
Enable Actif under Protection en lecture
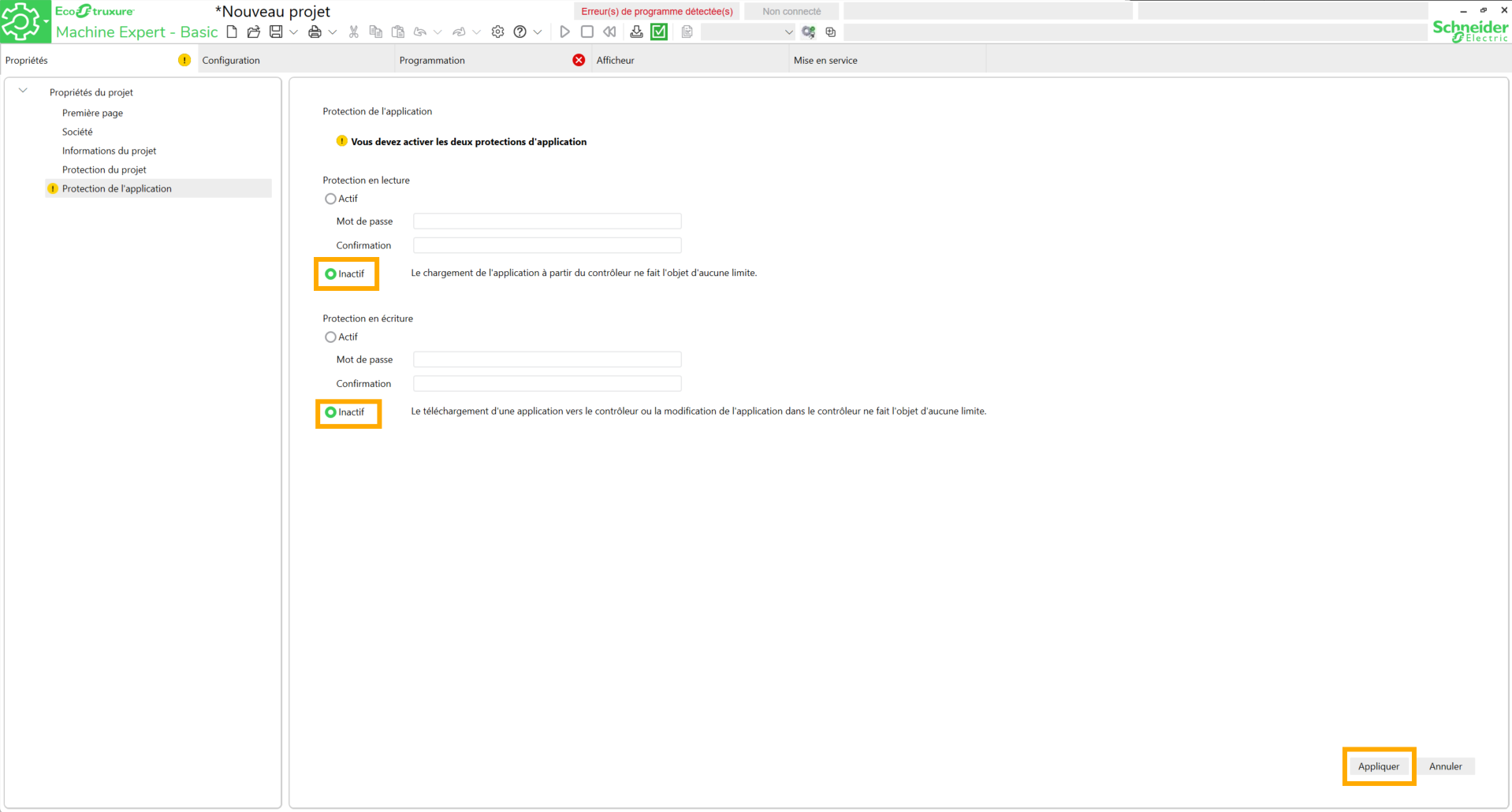coord(330,199)
